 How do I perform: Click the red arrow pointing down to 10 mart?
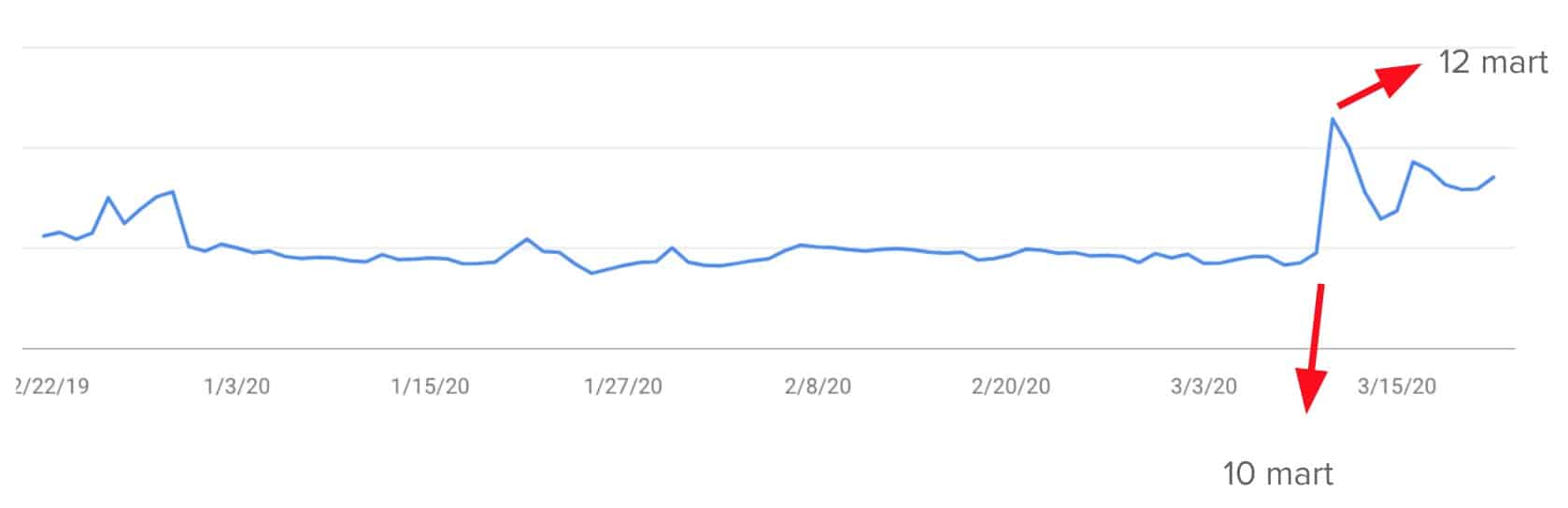[1313, 346]
